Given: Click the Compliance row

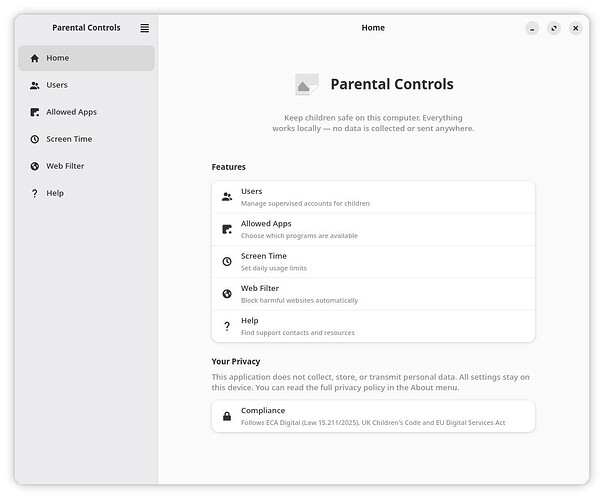Looking at the screenshot, I should [373, 416].
